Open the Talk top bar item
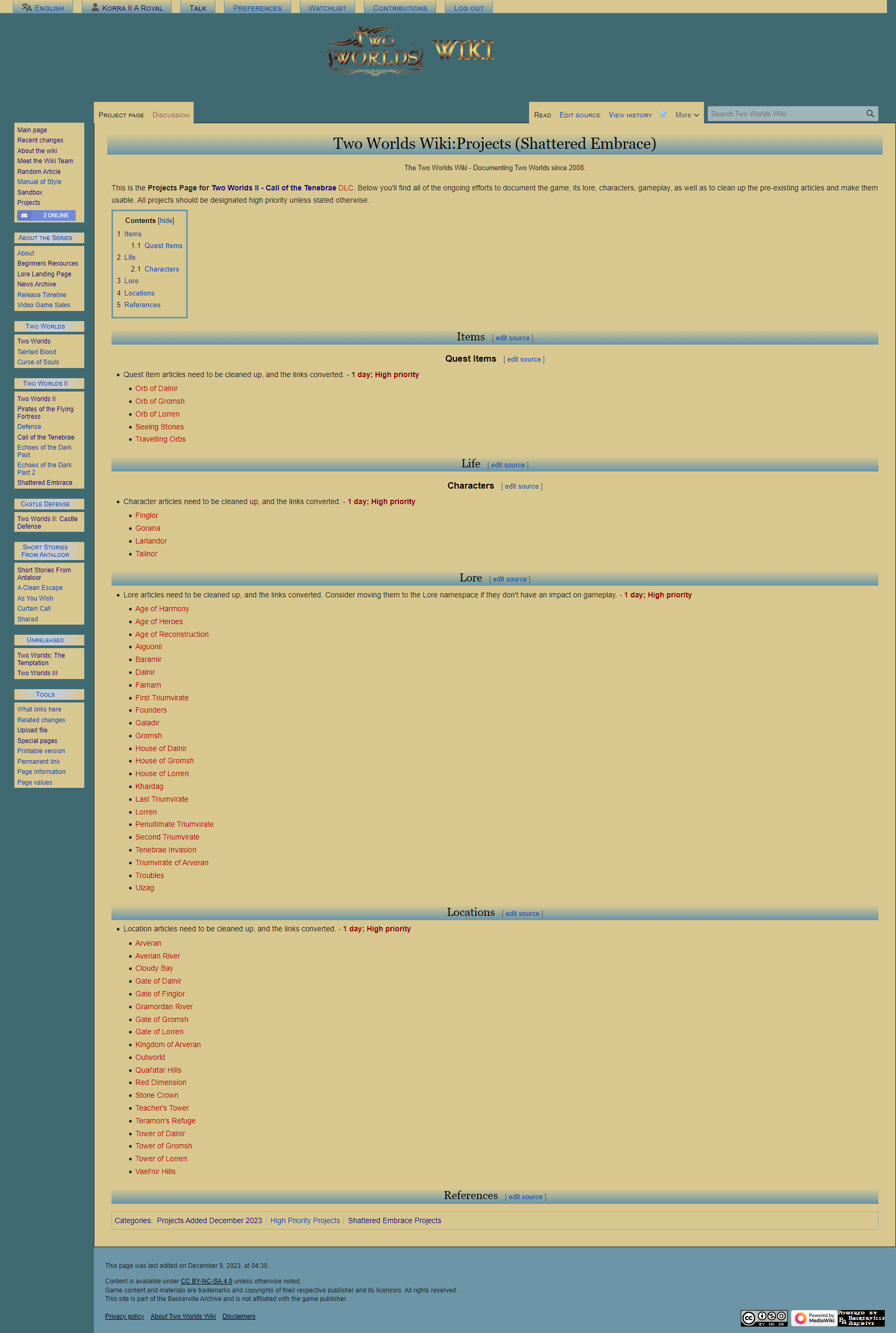 (x=198, y=8)
